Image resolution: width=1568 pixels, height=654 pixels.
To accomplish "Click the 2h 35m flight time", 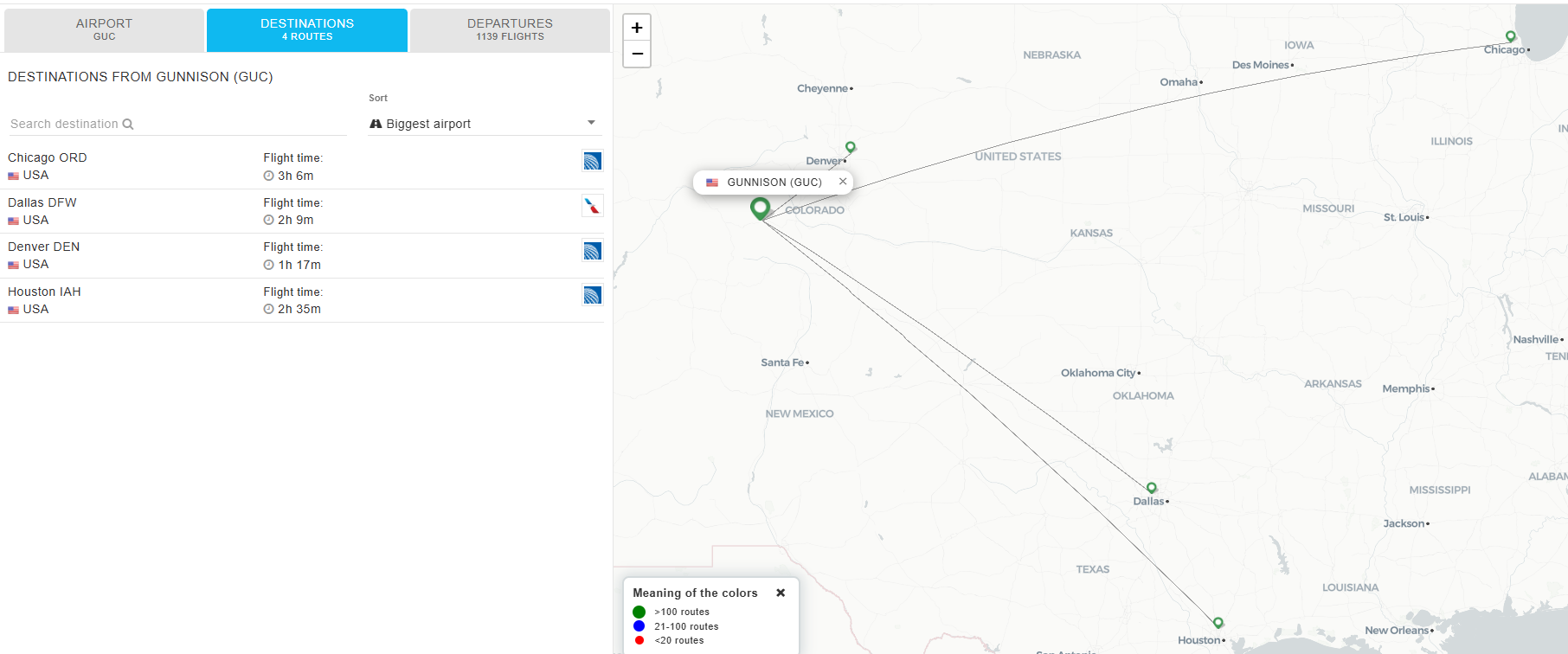I will click(299, 309).
